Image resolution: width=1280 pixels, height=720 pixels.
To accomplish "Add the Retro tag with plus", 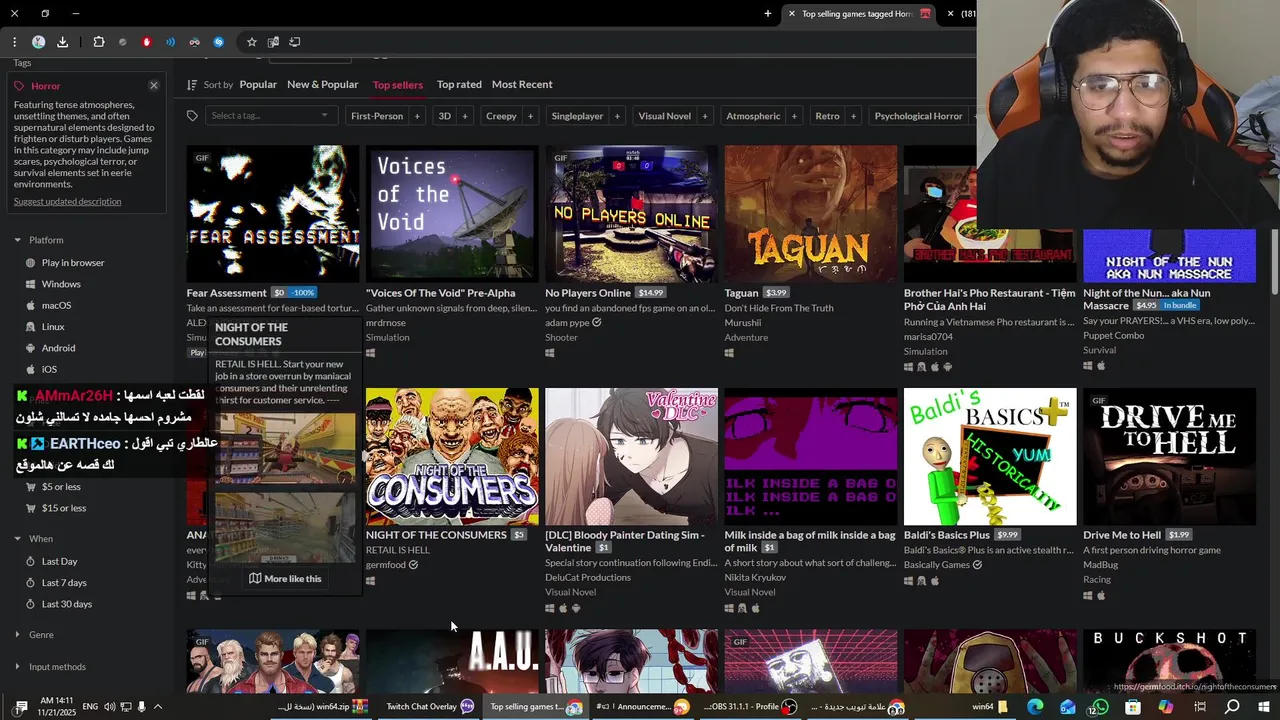I will point(853,116).
